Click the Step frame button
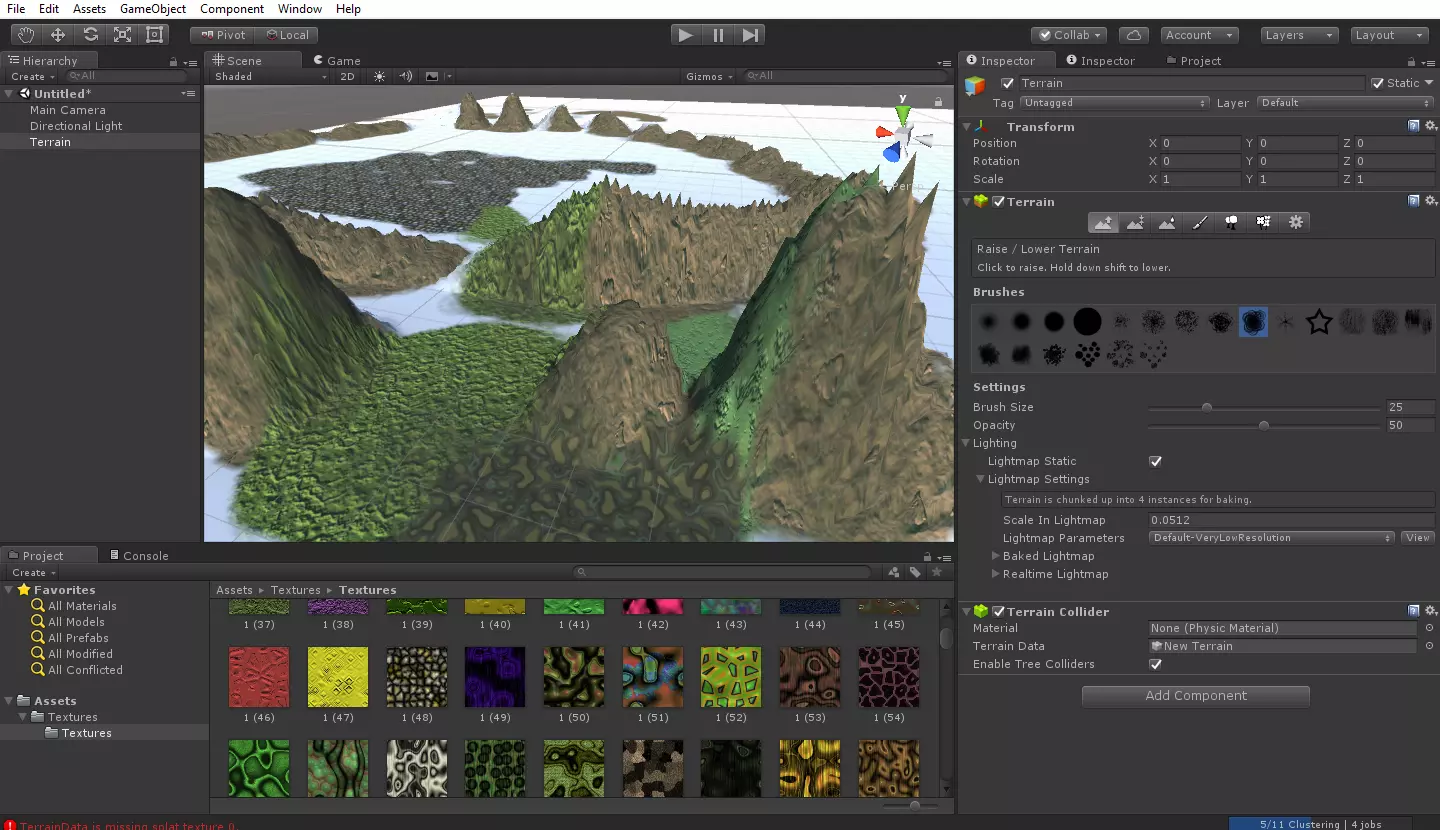Viewport: 1440px width, 830px height. coord(750,35)
